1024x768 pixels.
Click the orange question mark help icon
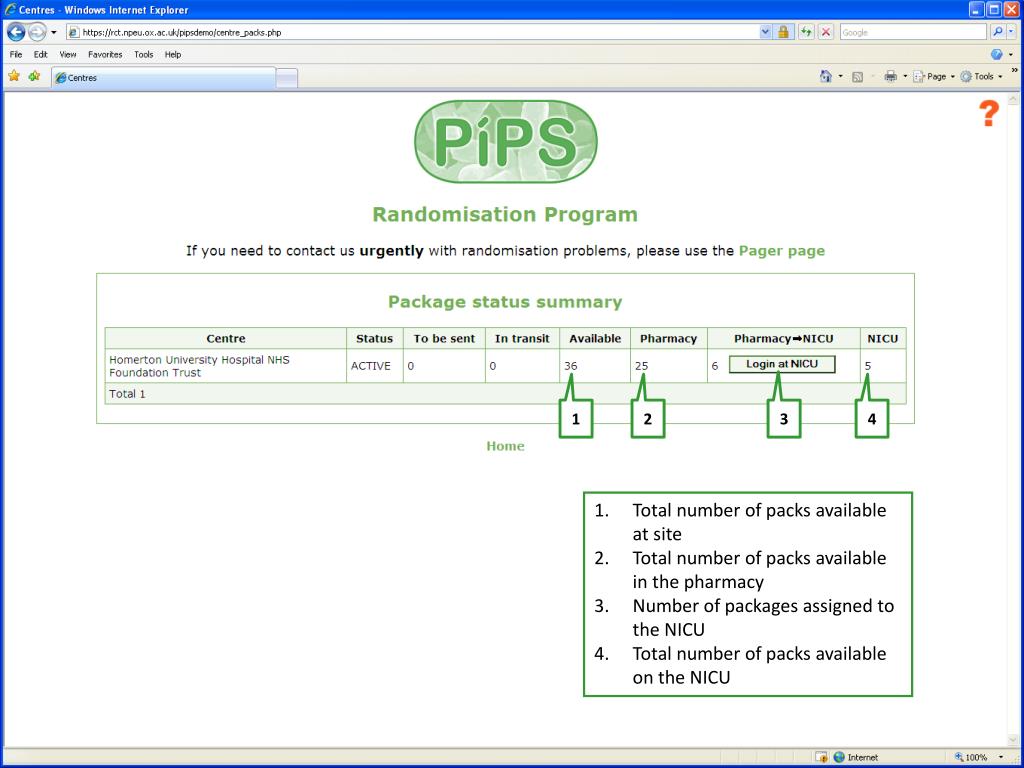[x=989, y=114]
